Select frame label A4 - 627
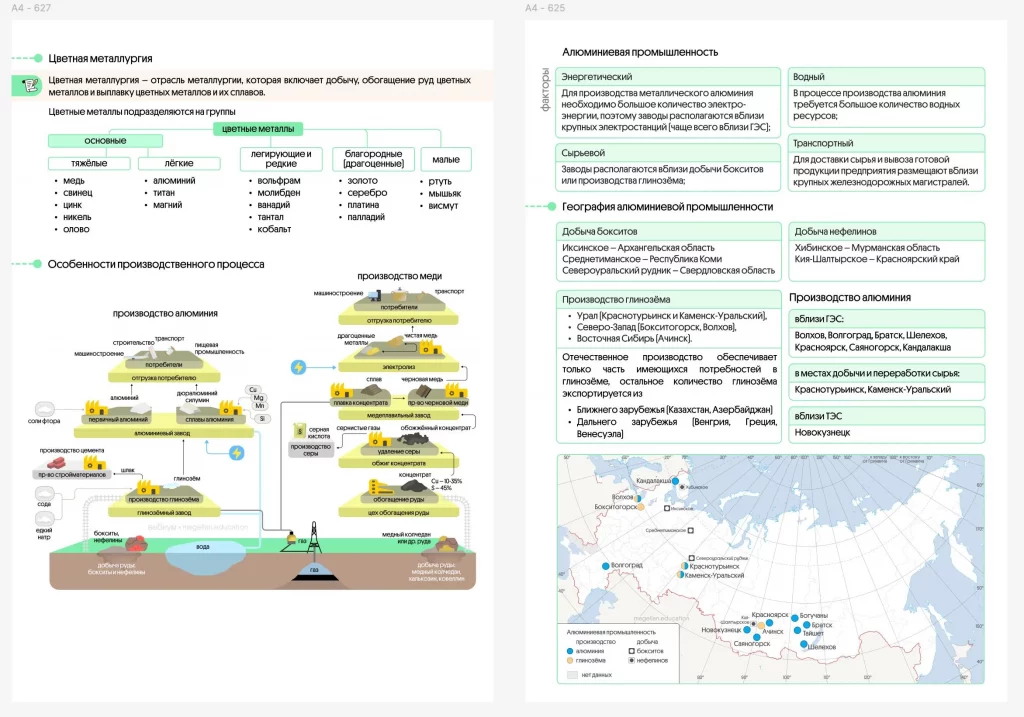This screenshot has height=717, width=1024. point(33,9)
